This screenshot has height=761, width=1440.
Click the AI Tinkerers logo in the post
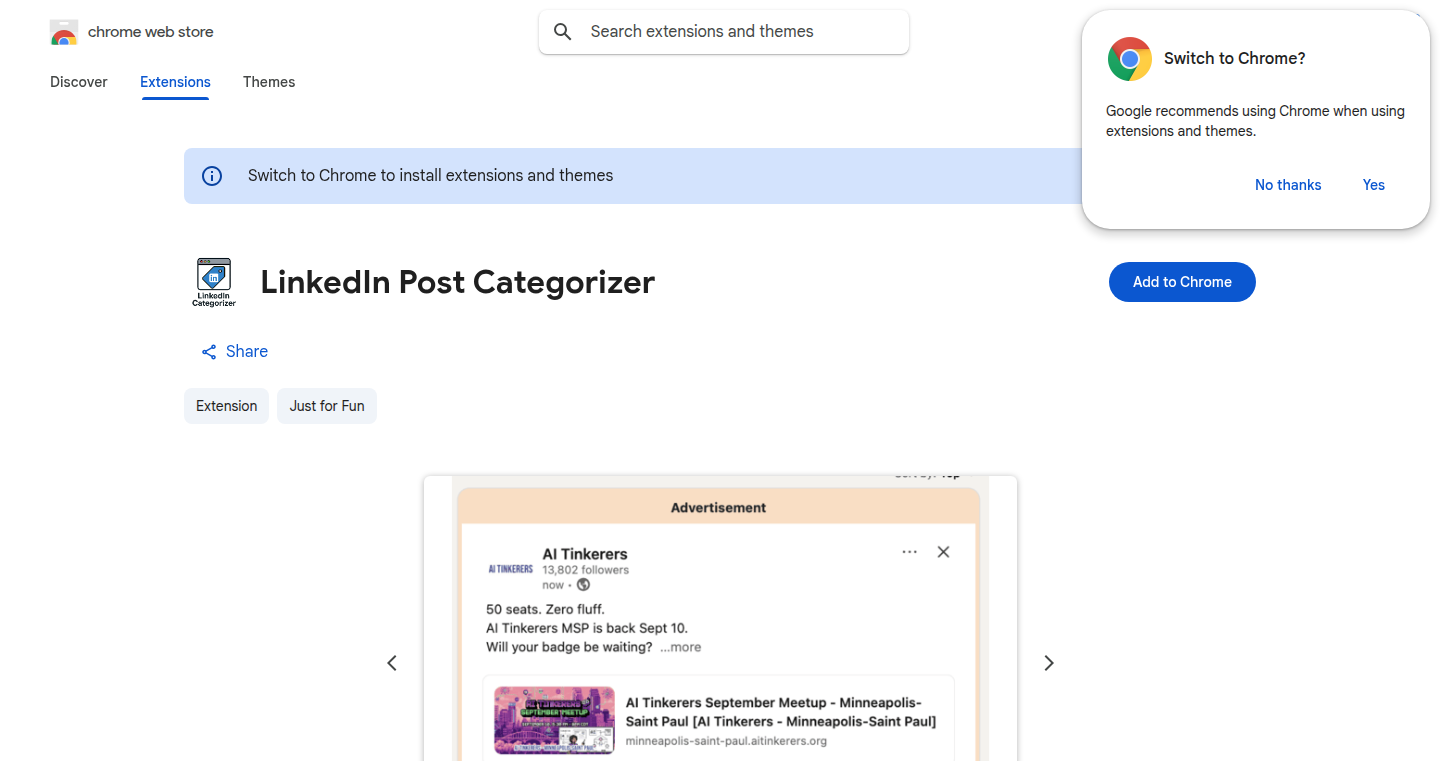point(510,568)
